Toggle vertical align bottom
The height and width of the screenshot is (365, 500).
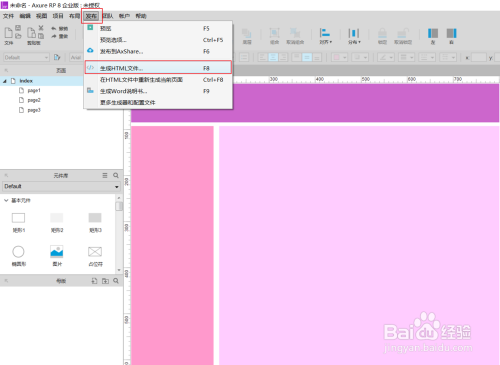point(317,57)
